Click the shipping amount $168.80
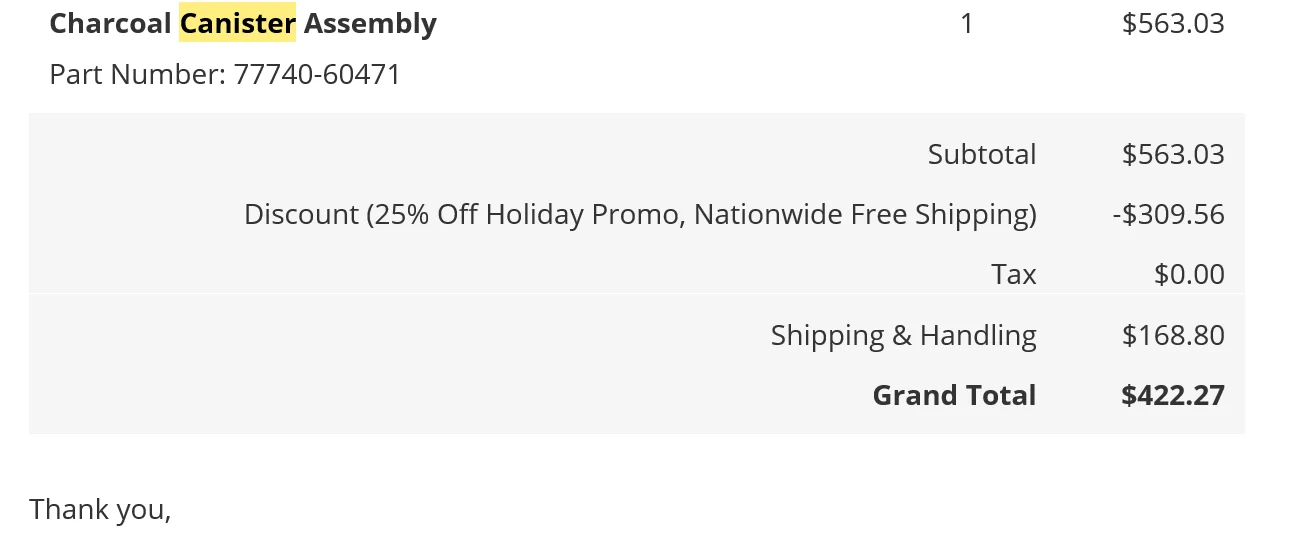The height and width of the screenshot is (538, 1300). pyautogui.click(x=1173, y=335)
